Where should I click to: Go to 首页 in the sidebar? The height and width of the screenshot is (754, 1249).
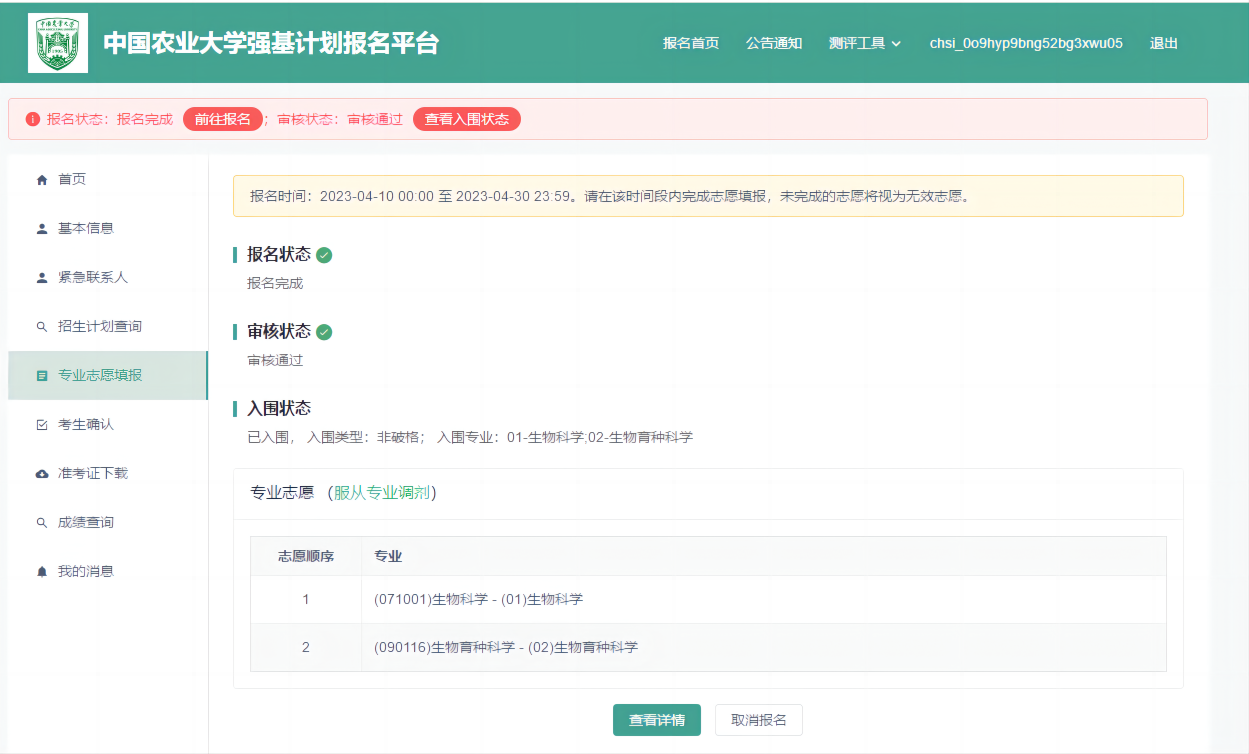click(108, 180)
